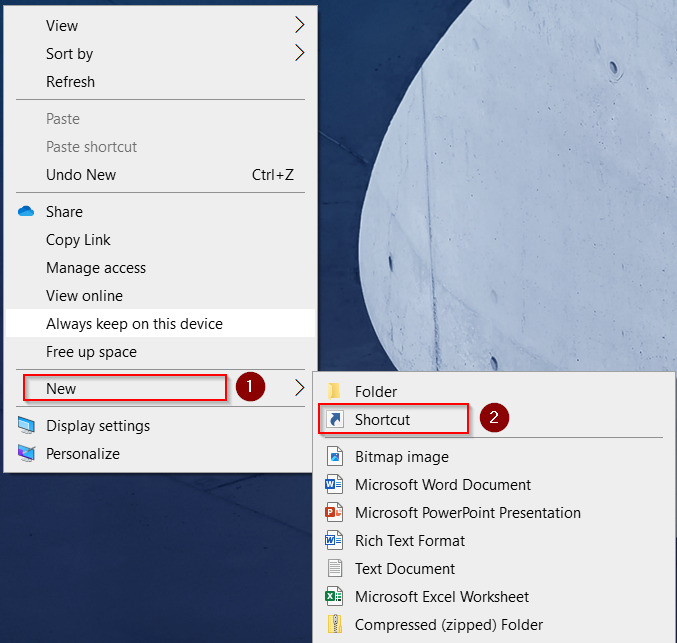This screenshot has width=677, height=643.
Task: Click the greyed-out Paste entry
Action: pyautogui.click(x=161, y=119)
